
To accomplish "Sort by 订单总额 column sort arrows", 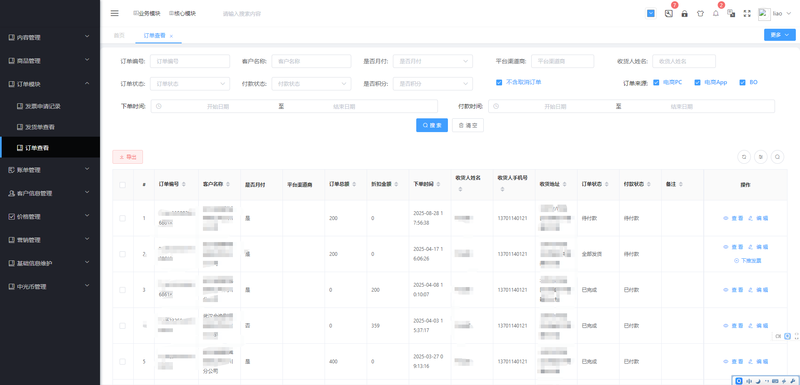I will 354,184.
